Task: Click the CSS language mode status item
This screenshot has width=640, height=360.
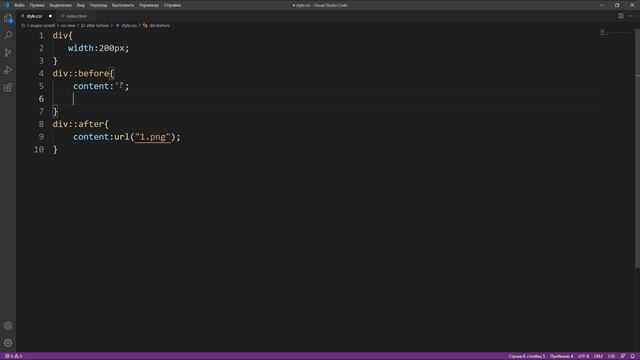Action: pyautogui.click(x=611, y=356)
